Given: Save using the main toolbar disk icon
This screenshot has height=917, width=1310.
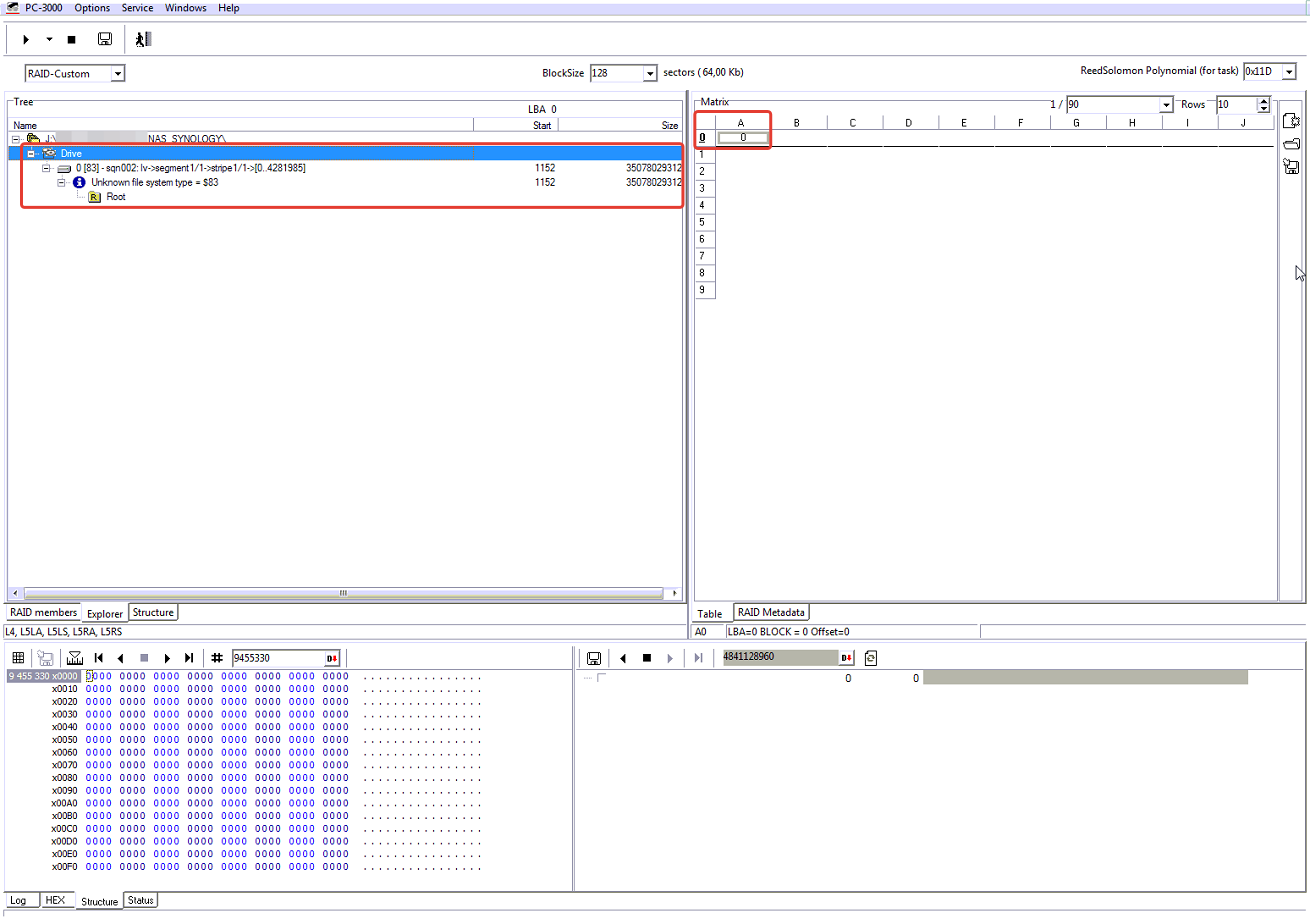Looking at the screenshot, I should [x=104, y=39].
